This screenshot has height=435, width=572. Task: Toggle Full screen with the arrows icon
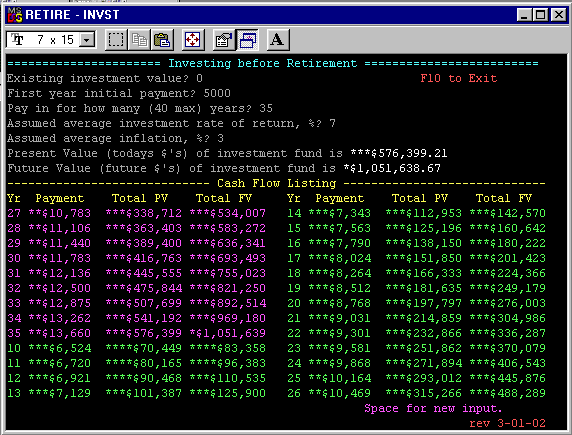click(x=193, y=40)
